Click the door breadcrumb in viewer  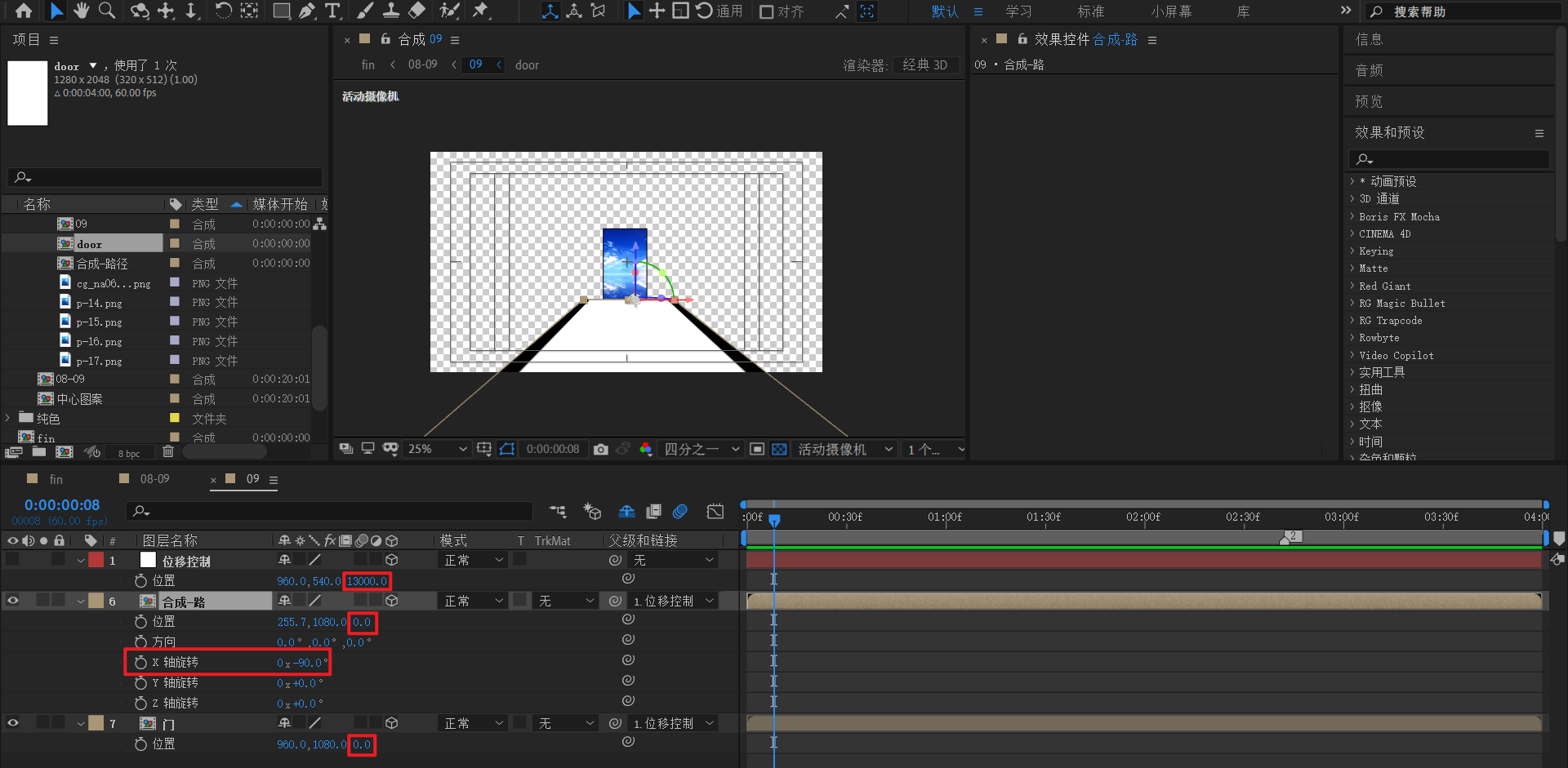tap(527, 65)
